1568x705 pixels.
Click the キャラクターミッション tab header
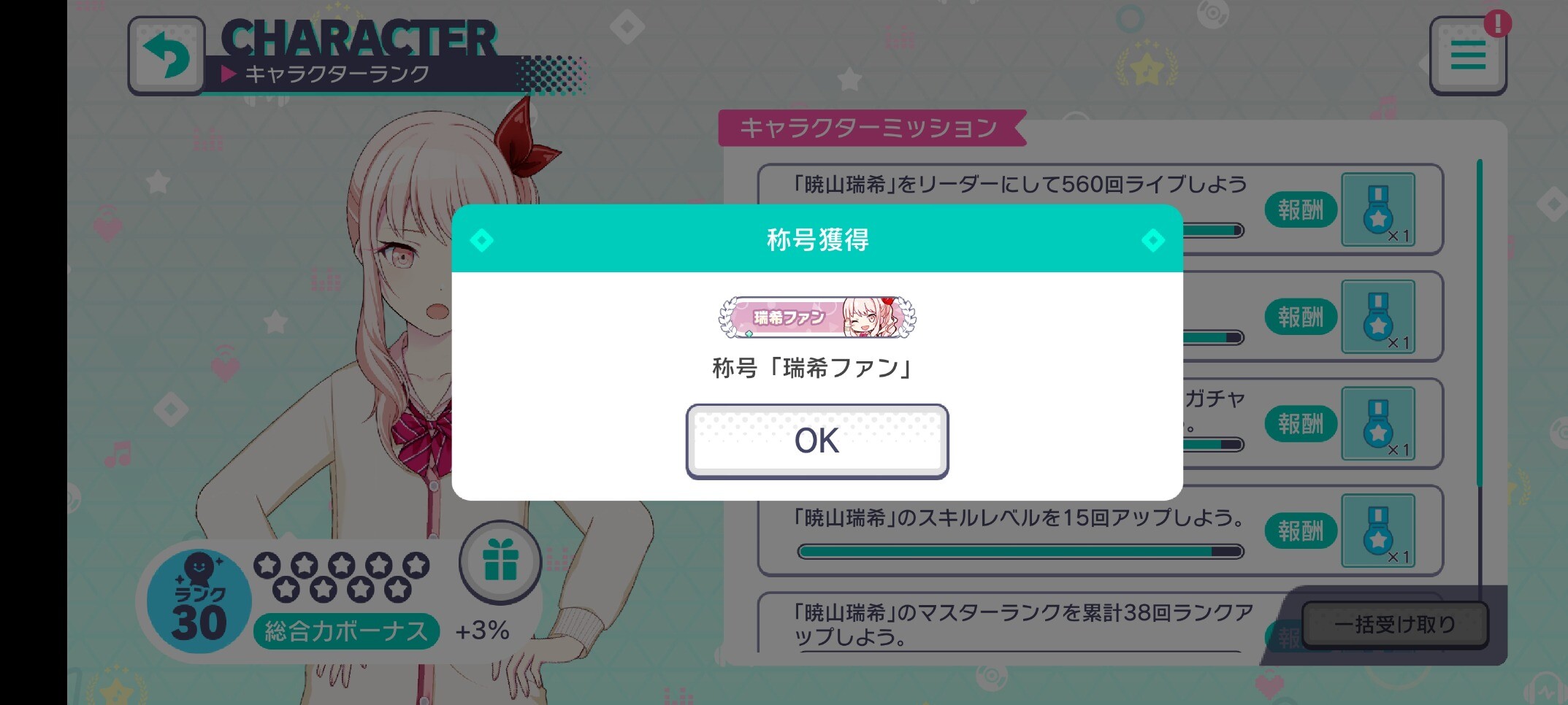tap(869, 128)
